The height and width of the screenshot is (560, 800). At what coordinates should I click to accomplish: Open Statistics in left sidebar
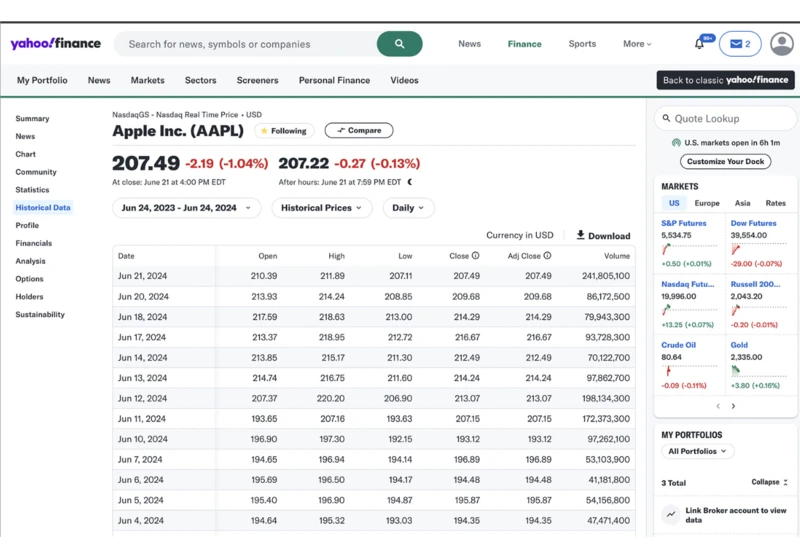click(32, 190)
